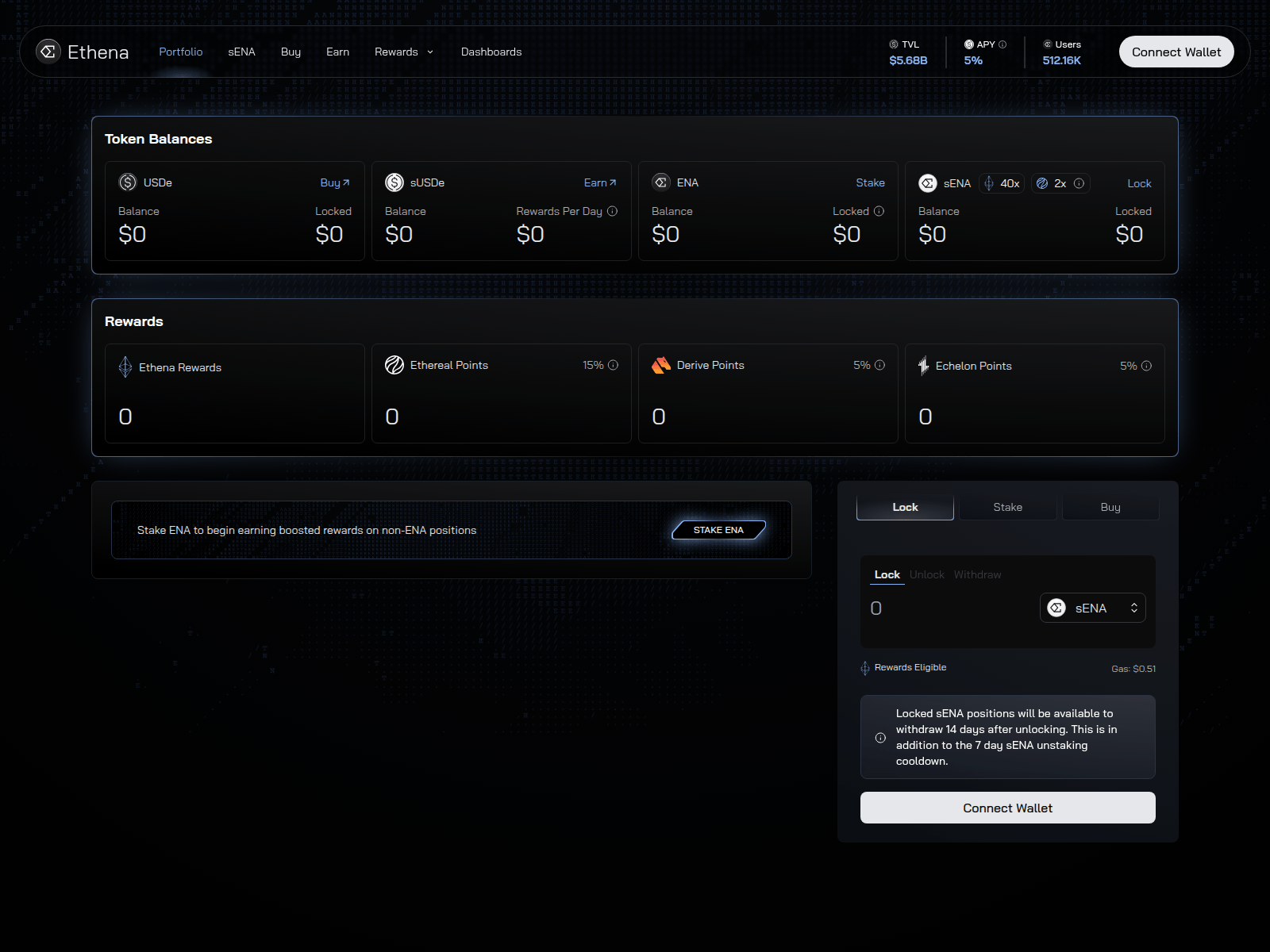Click the Ethena Rewards label
This screenshot has width=1270, height=952.
(x=180, y=367)
